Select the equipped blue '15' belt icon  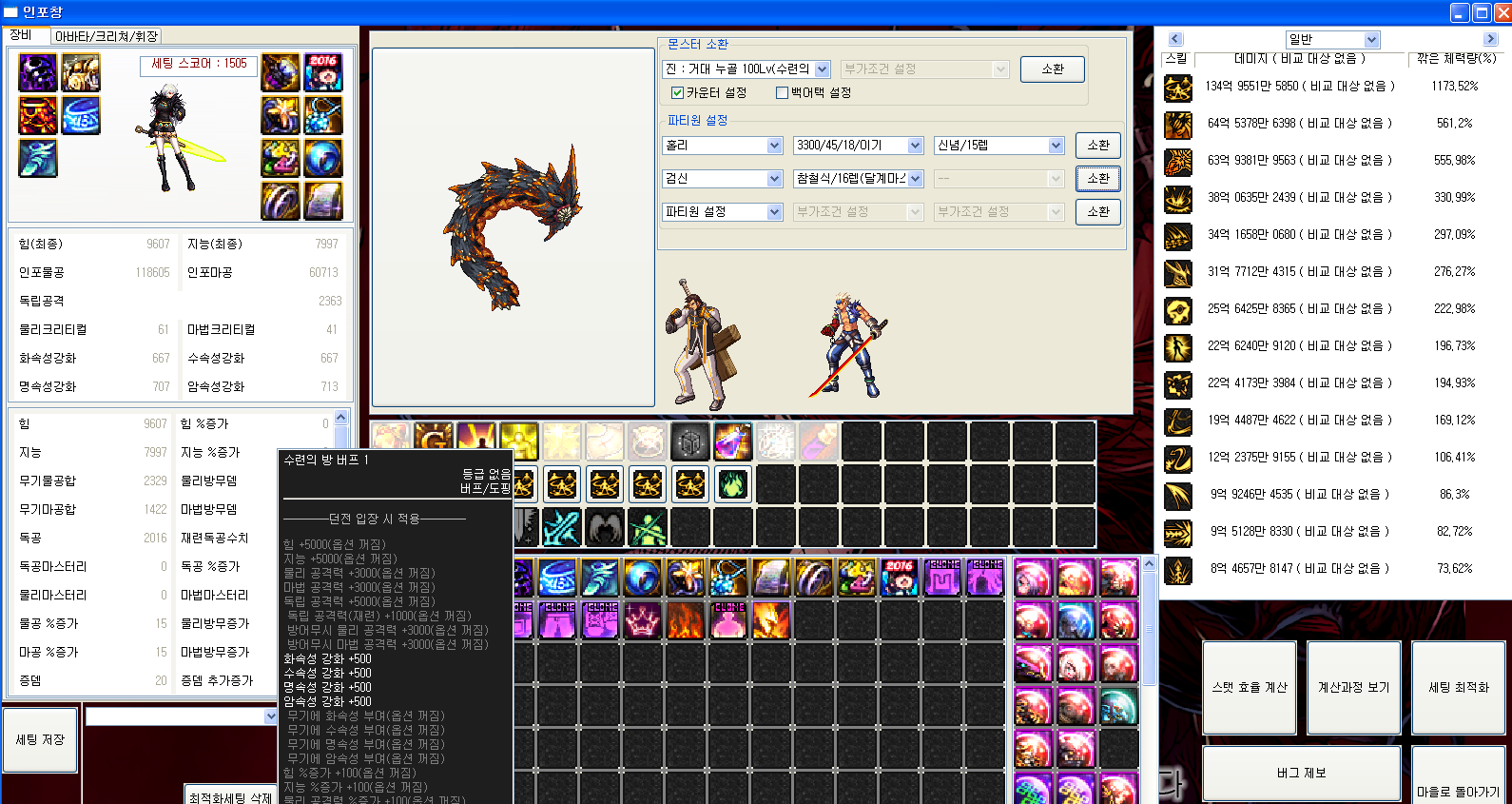(81, 115)
